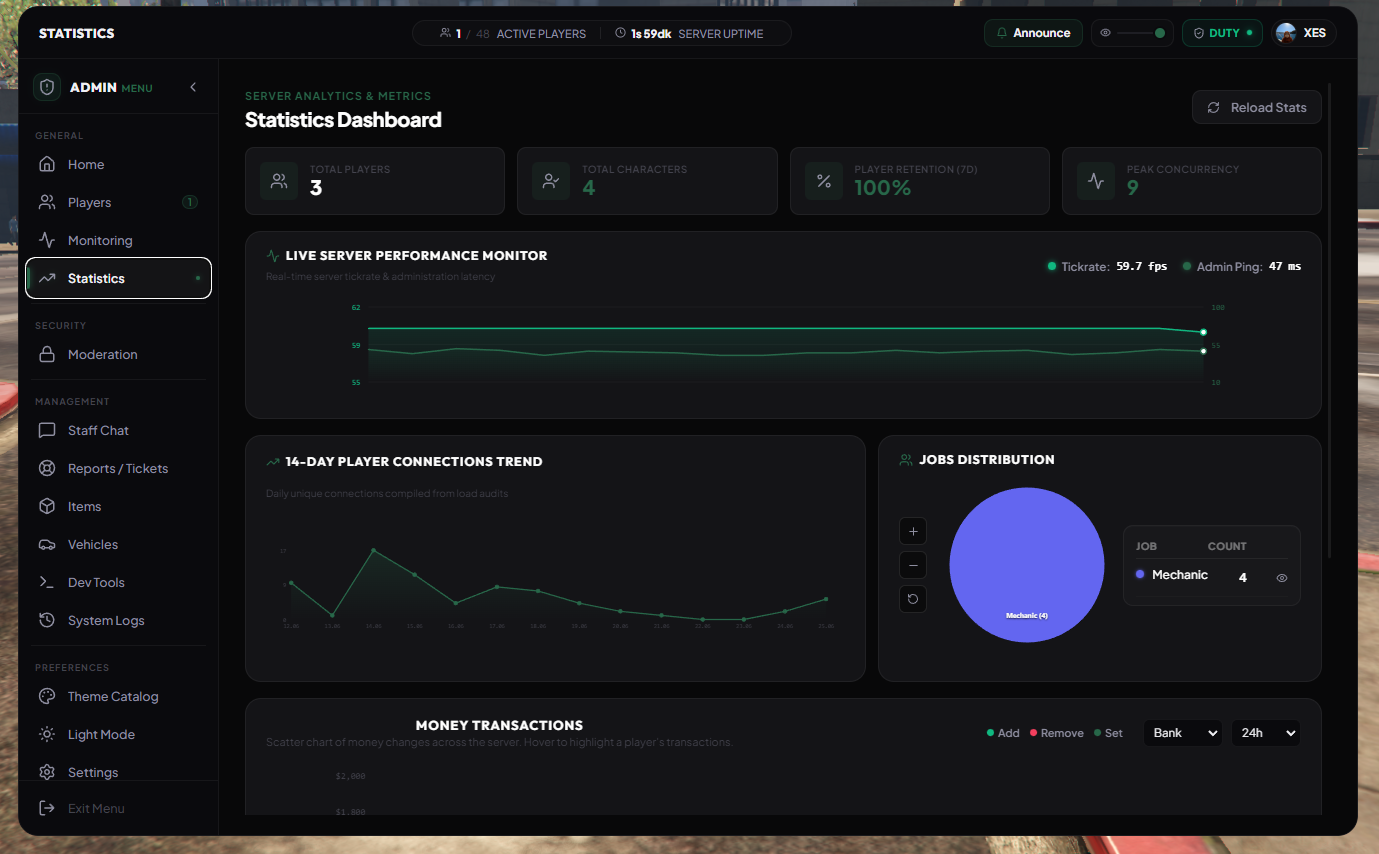Click the System Logs history icon
Screen dimensions: 1379x854
point(46,621)
